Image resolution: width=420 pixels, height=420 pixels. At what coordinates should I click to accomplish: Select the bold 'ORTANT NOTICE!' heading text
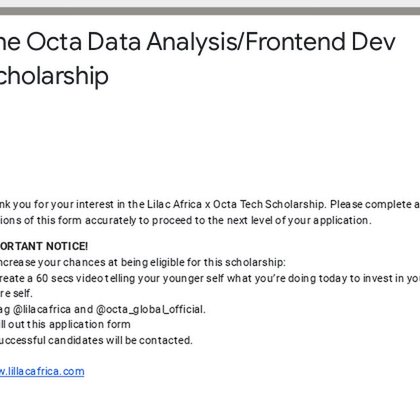coord(44,246)
